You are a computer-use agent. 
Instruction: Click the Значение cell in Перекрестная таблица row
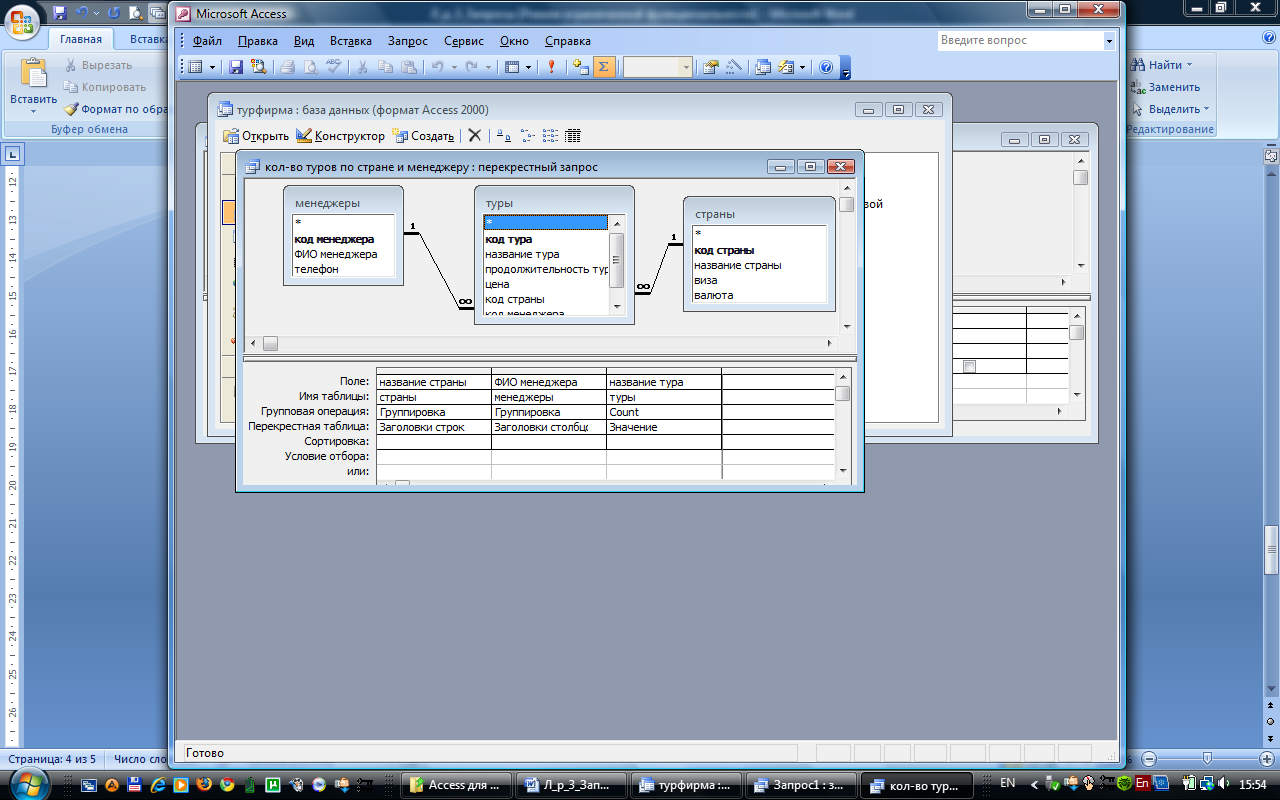(x=663, y=427)
